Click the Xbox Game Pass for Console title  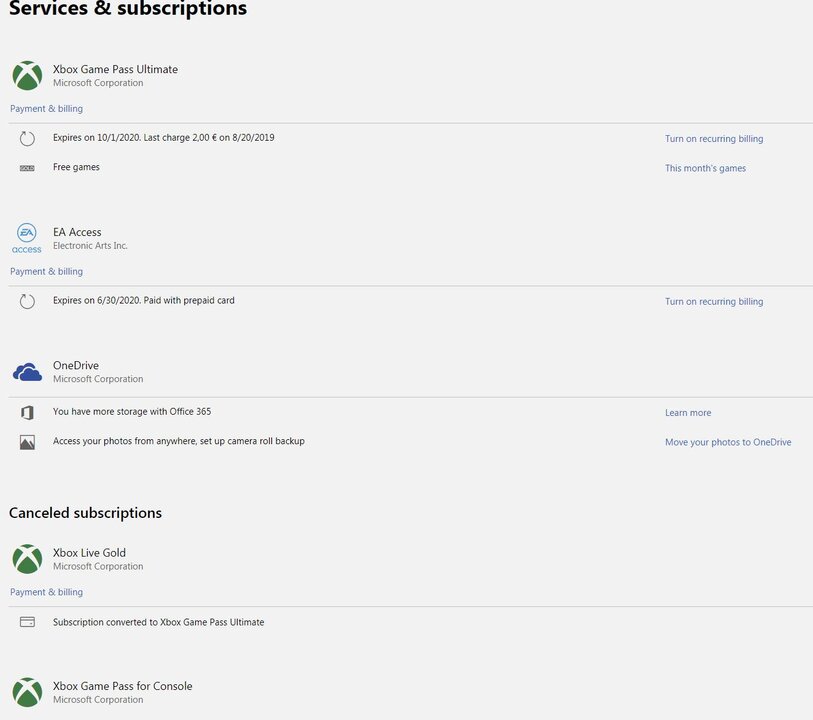[122, 686]
